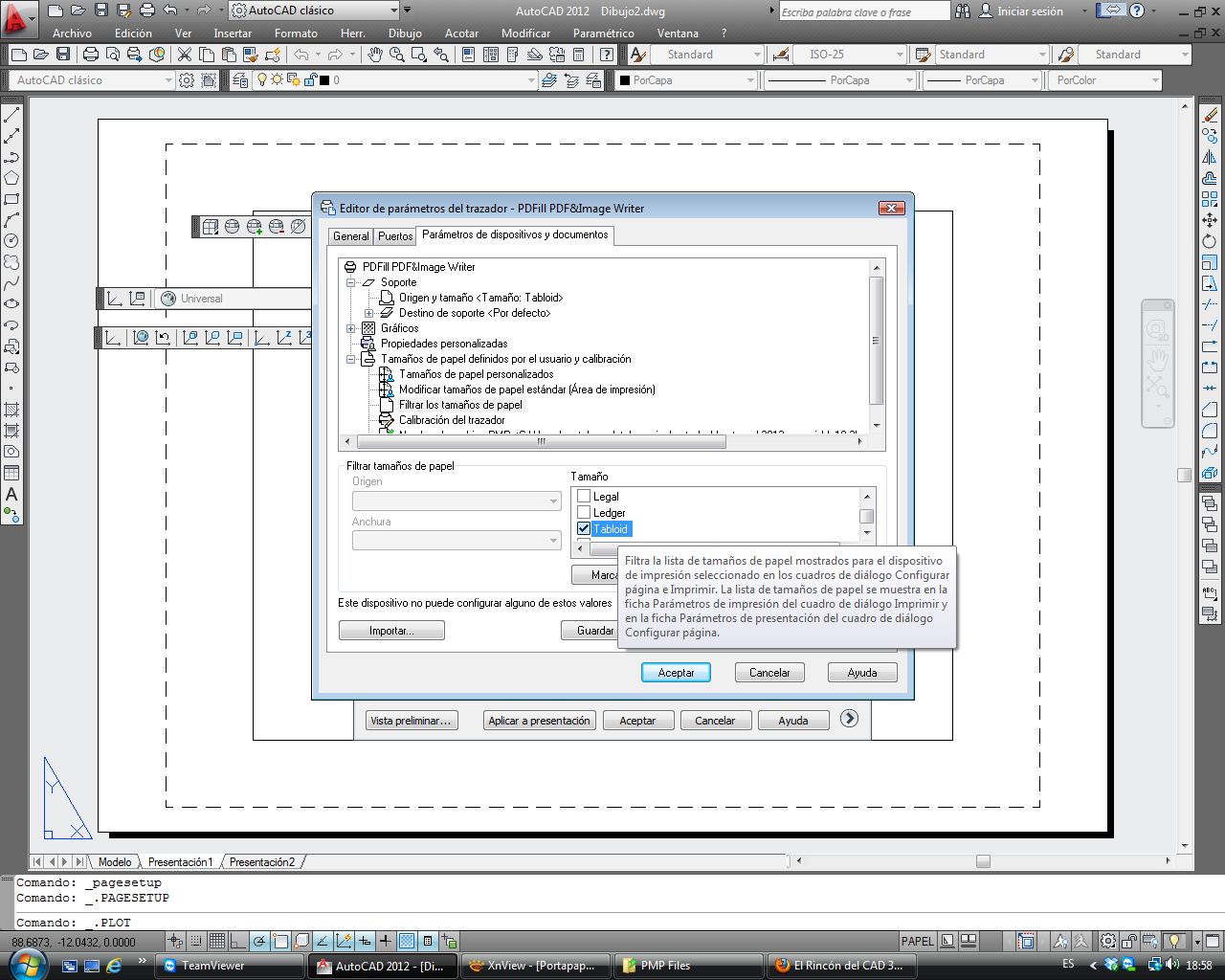Toggle Polar Tracking in status bar

coord(259,941)
